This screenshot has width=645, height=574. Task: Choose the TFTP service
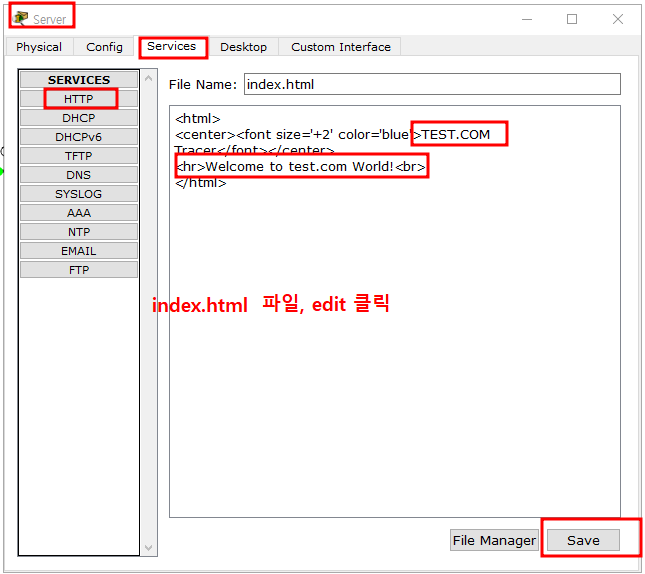tap(79, 156)
